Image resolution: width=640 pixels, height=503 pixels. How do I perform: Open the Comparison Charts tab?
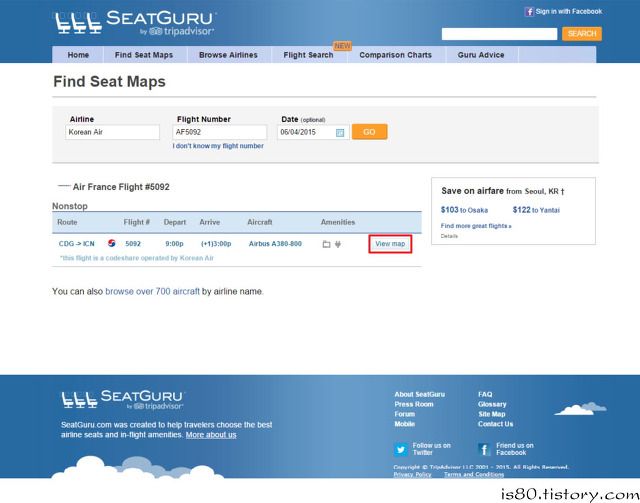coord(396,55)
